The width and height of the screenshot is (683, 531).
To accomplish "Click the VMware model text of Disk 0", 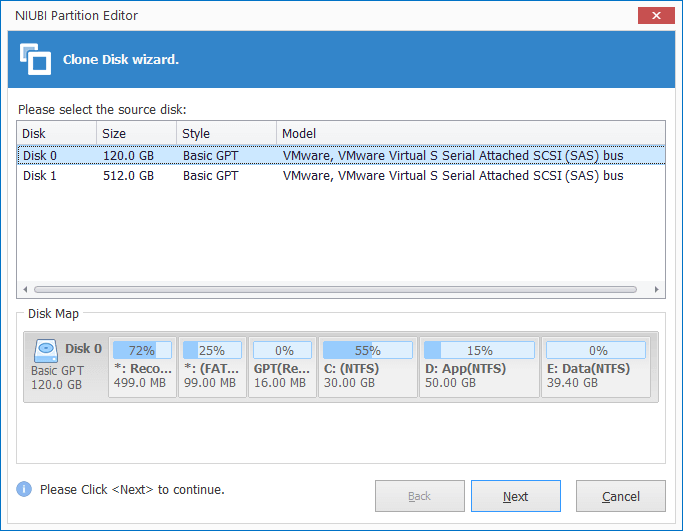I will pos(453,156).
